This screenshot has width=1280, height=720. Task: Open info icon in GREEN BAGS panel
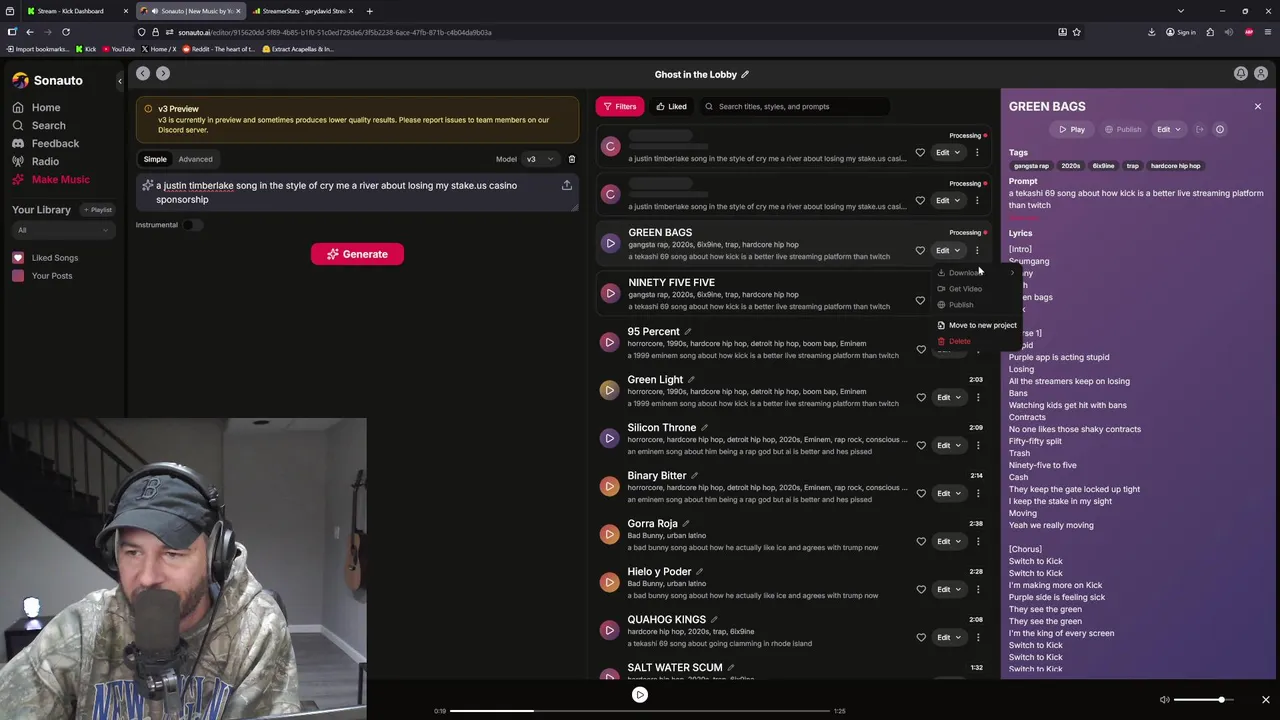[1219, 129]
